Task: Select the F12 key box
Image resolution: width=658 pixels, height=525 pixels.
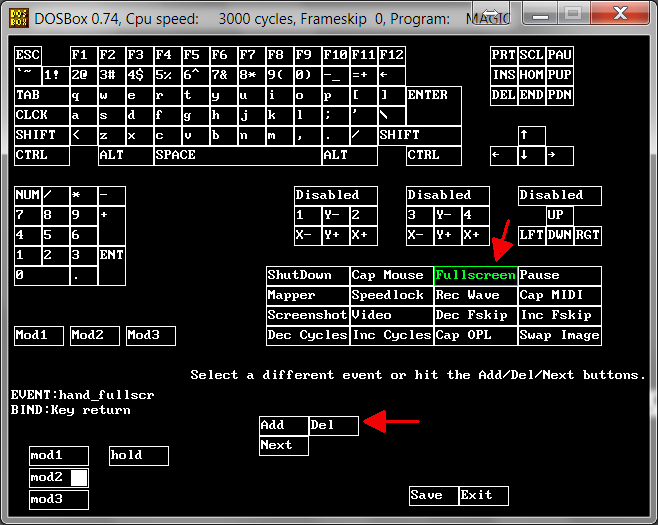Action: tap(392, 56)
